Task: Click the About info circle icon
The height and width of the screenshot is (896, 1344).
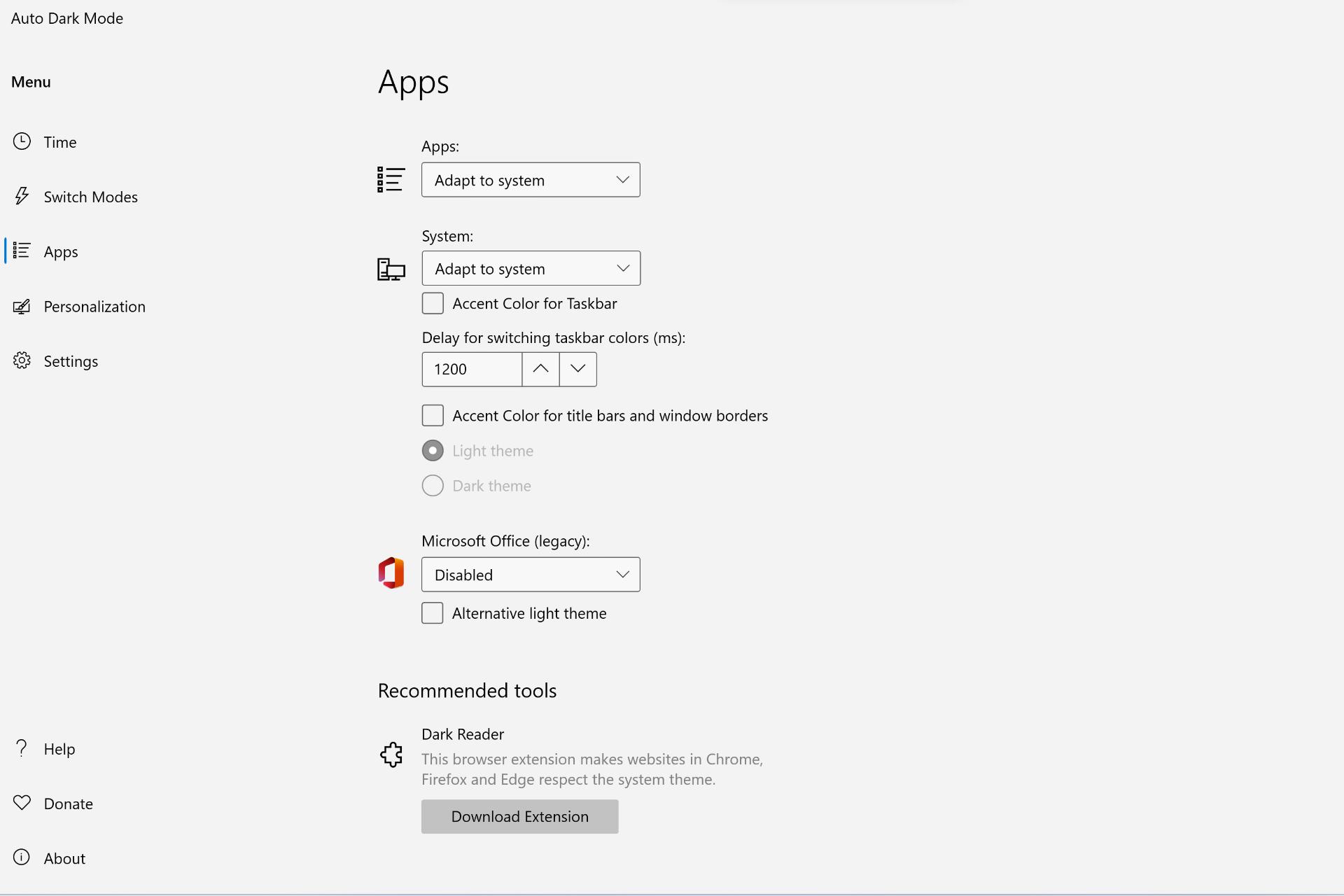Action: tap(22, 857)
